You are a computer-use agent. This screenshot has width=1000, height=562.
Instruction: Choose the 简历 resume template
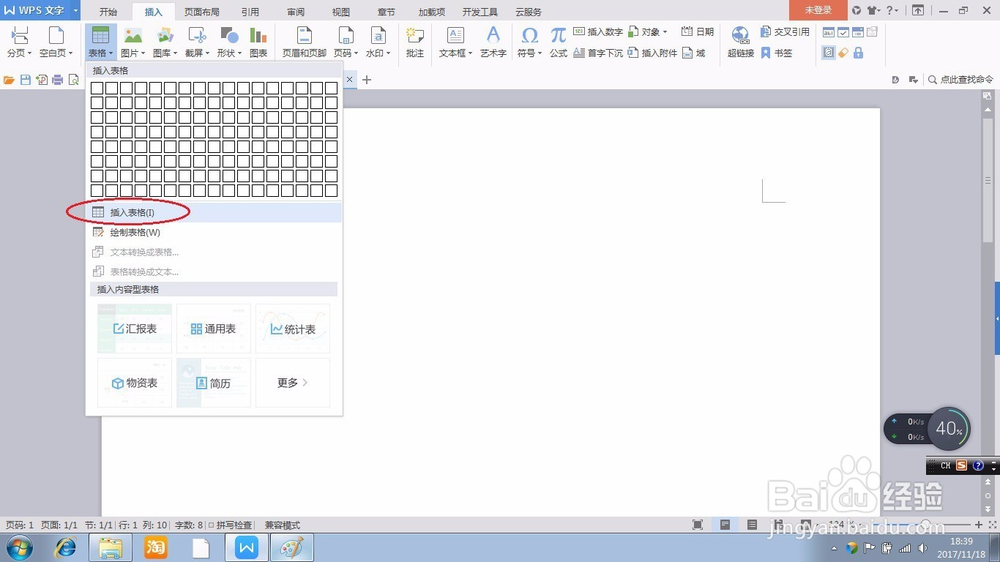[x=214, y=383]
